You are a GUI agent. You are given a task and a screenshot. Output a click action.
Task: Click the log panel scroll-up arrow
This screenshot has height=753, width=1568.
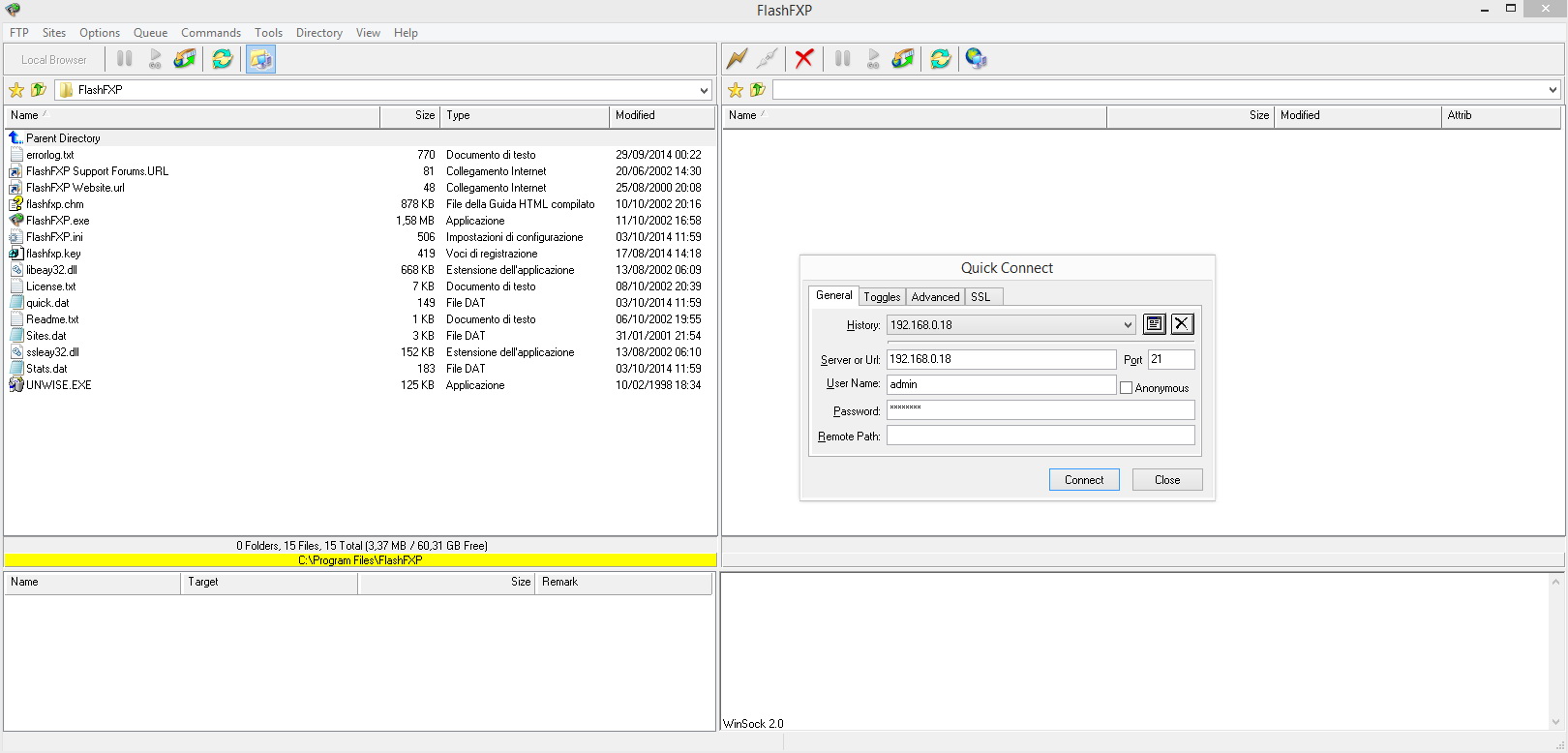pos(1556,582)
